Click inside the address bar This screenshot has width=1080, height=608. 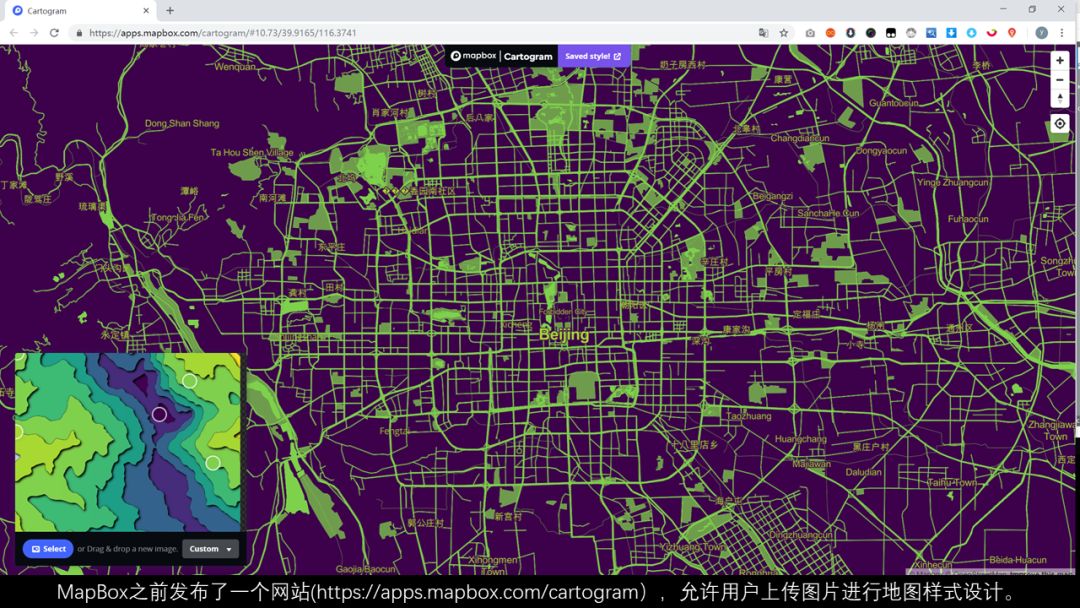(x=300, y=32)
